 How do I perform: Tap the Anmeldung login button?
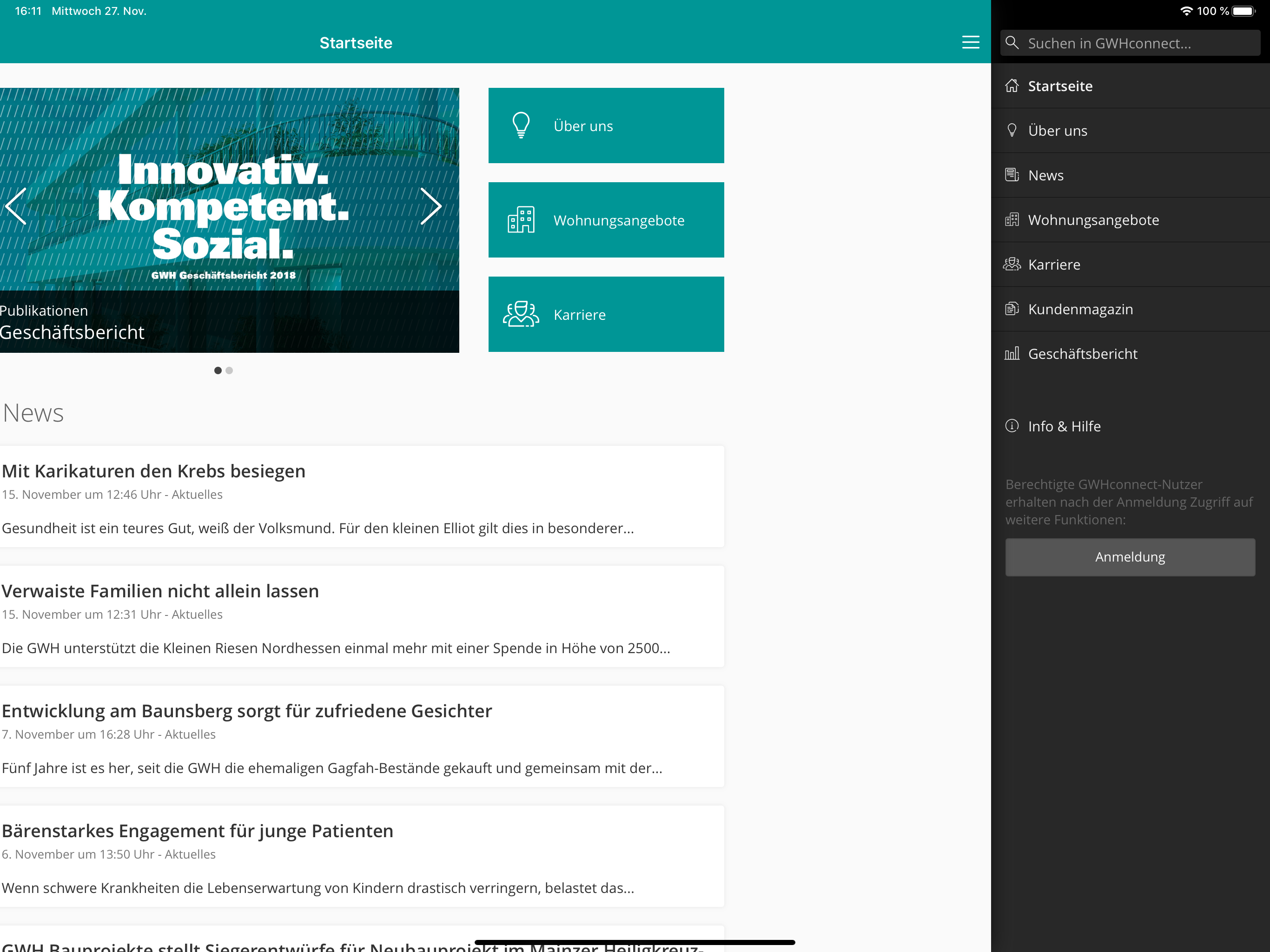1130,557
